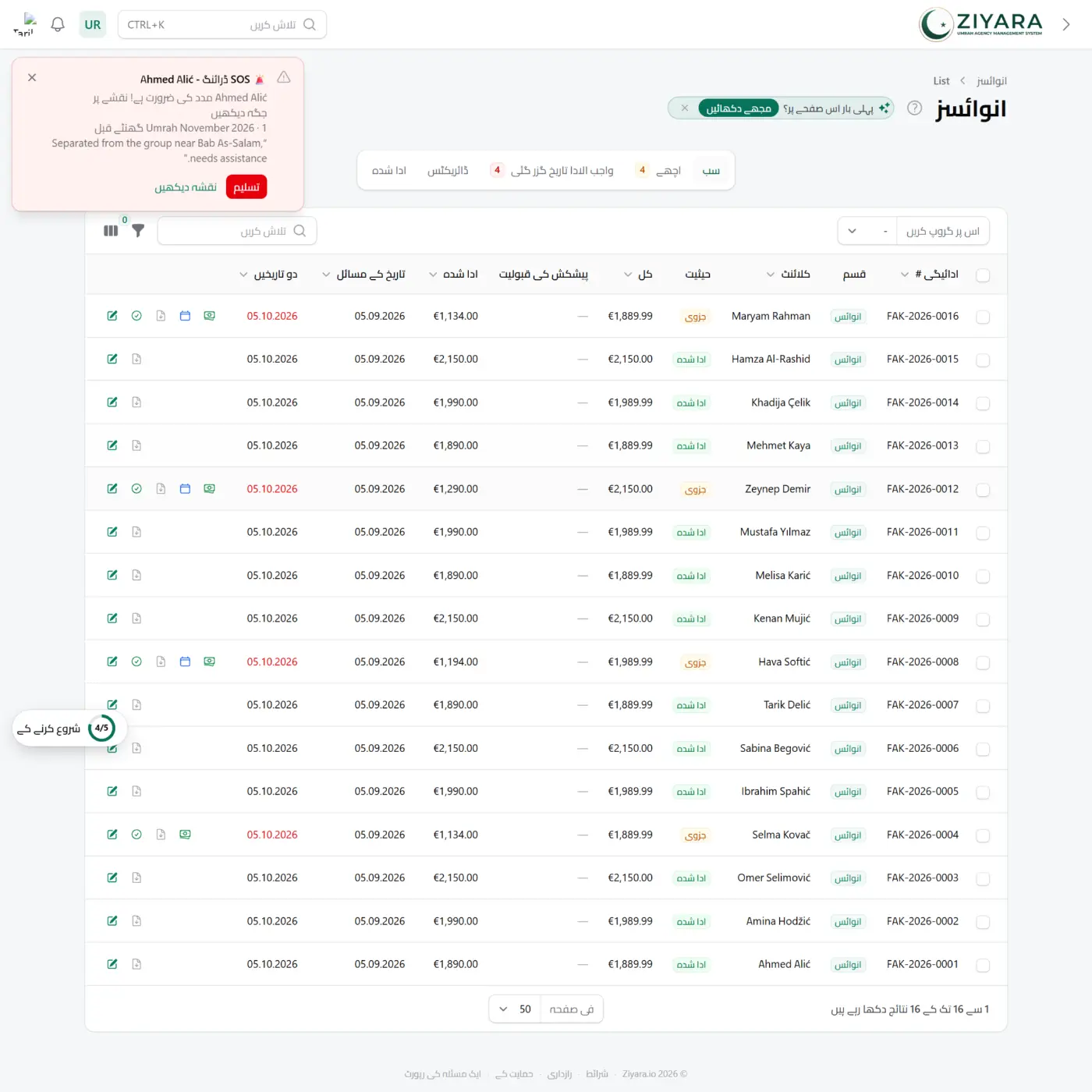The image size is (1092, 1092).
Task: Switch language via the UR button
Action: [93, 25]
